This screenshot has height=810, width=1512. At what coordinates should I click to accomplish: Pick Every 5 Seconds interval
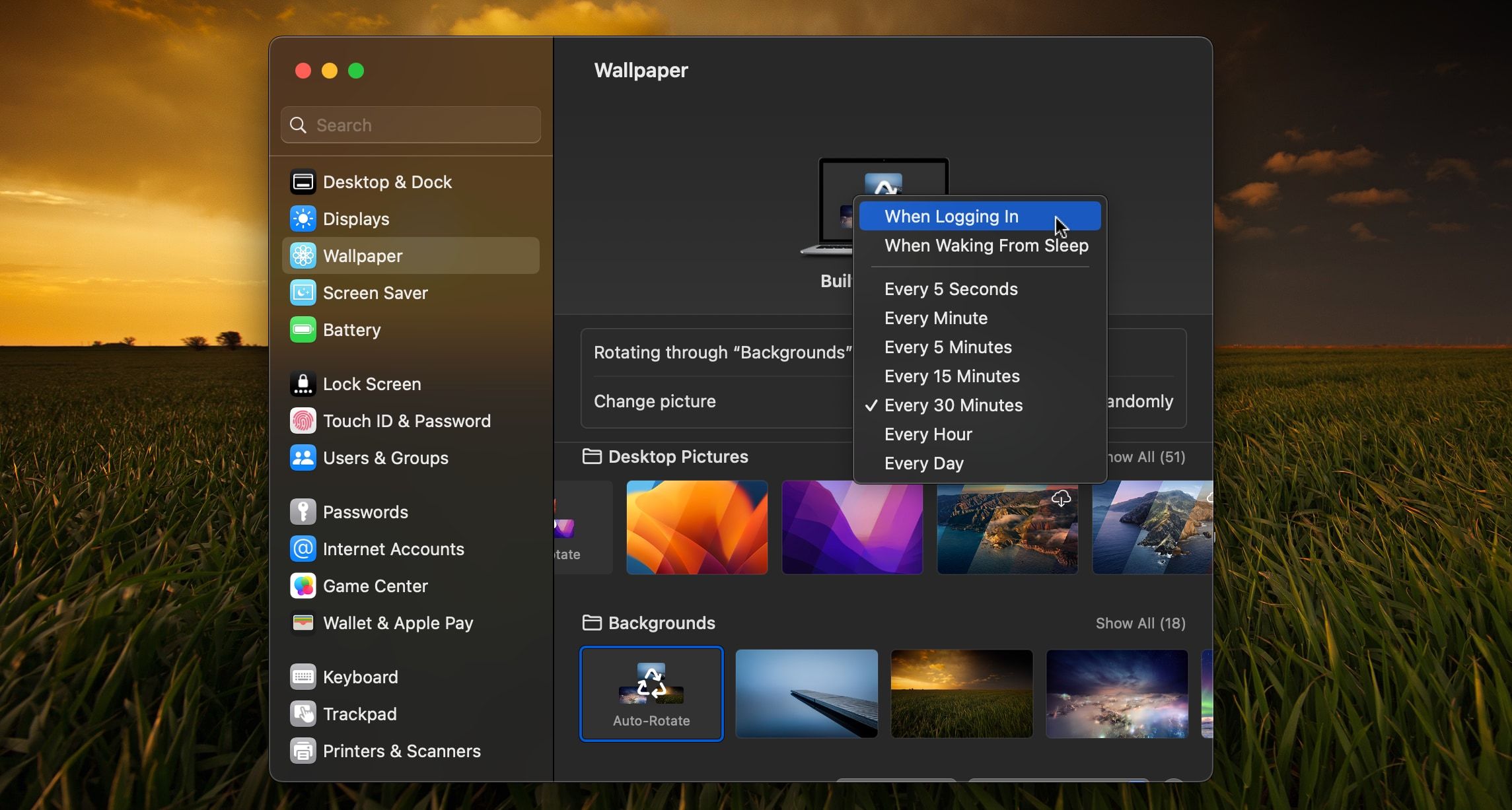coord(951,289)
